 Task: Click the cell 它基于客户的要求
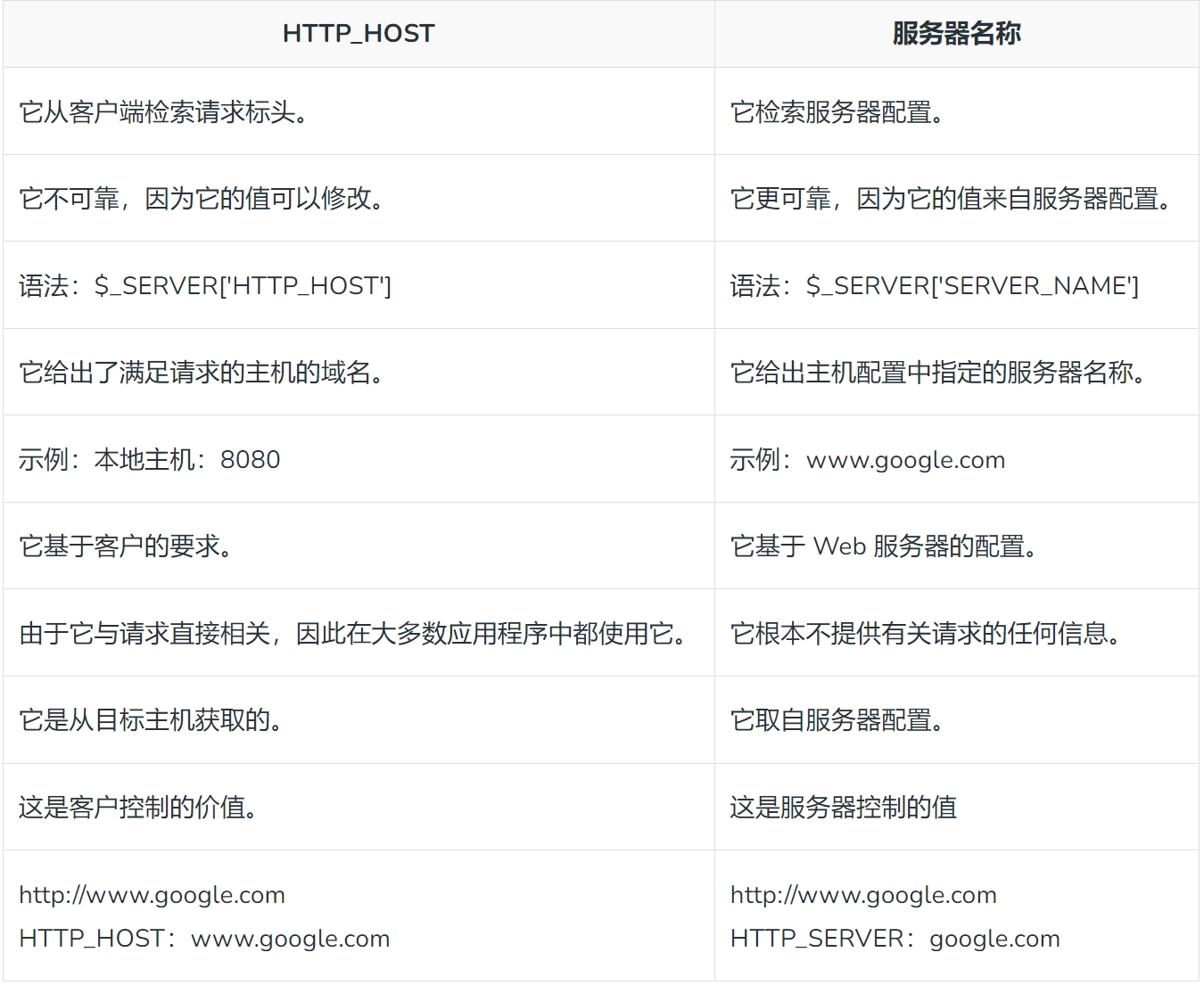pos(127,546)
